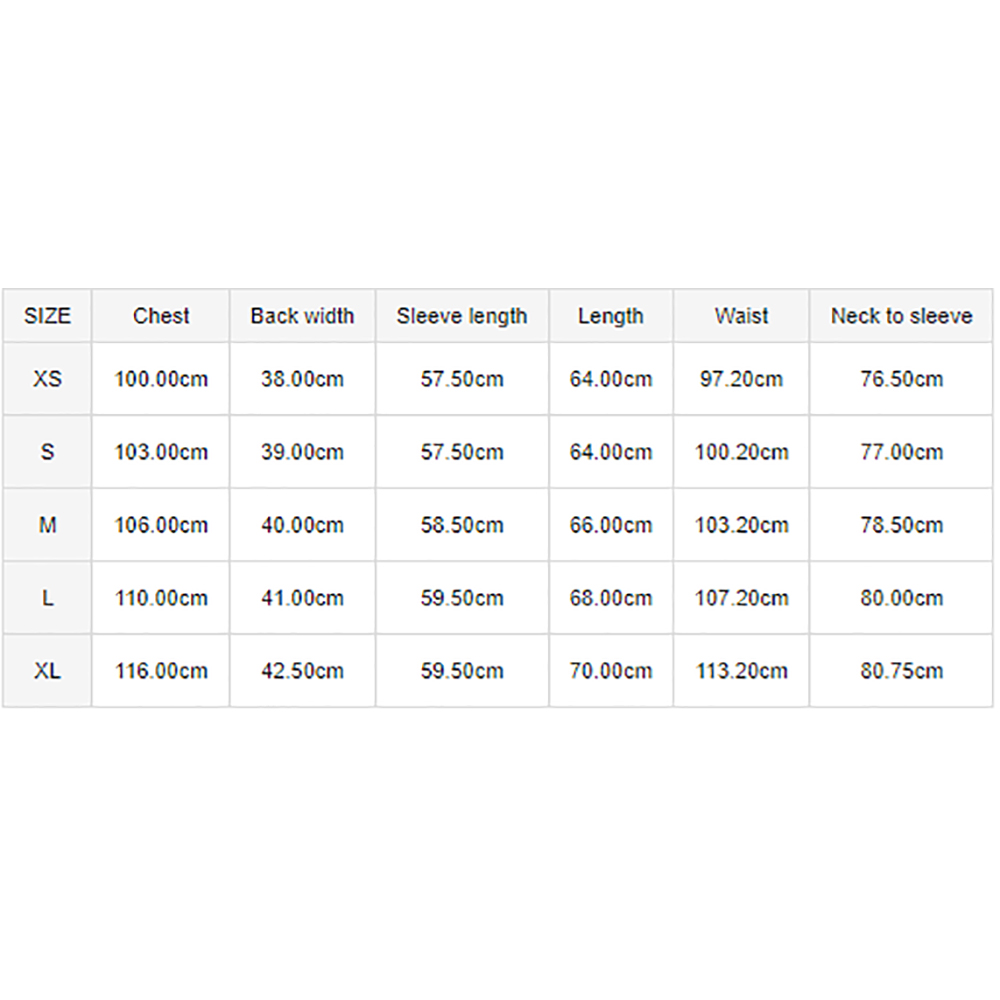Select the 42.50cm back width cell
This screenshot has width=1000, height=1000.
click(302, 670)
